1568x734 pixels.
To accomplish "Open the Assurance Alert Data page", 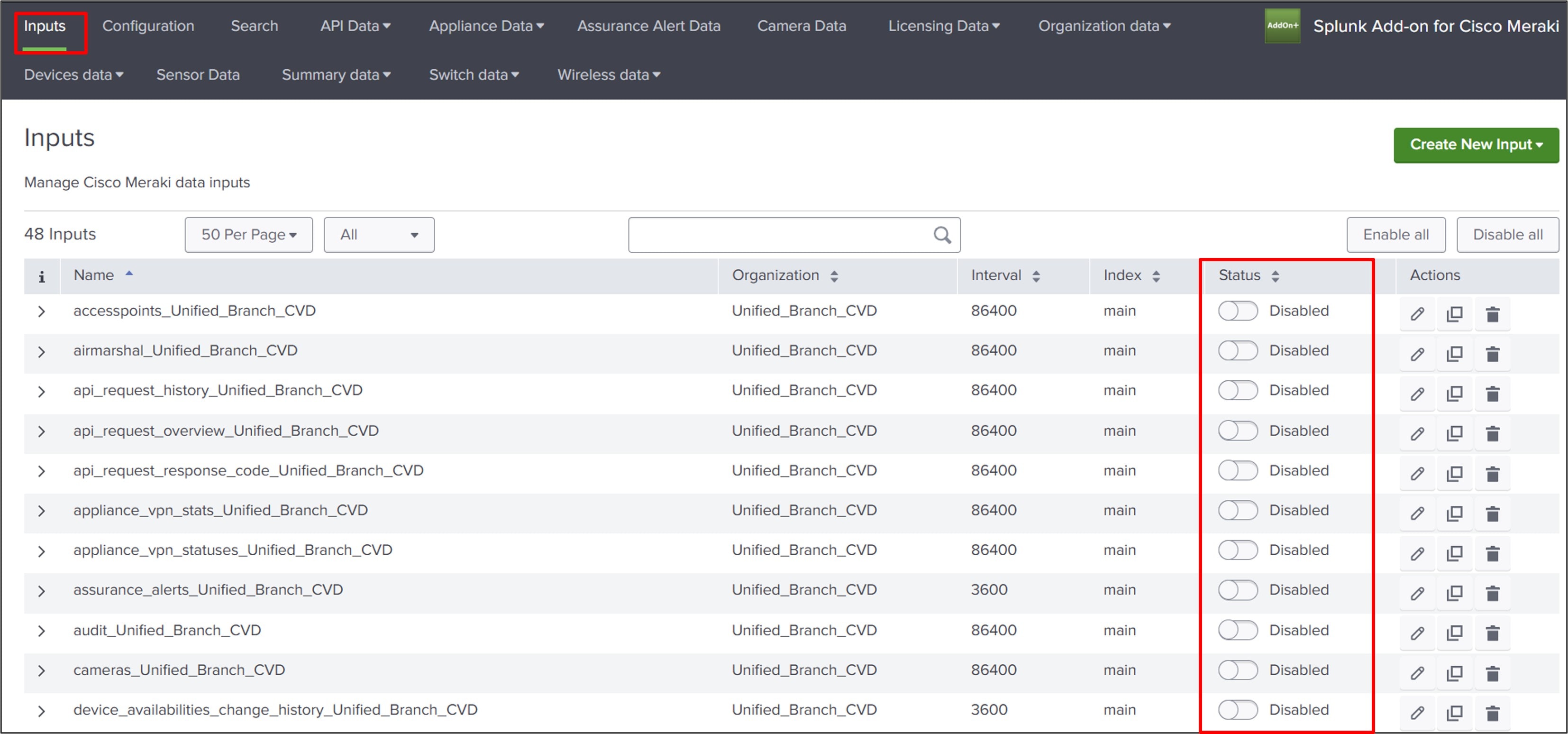I will 649,26.
